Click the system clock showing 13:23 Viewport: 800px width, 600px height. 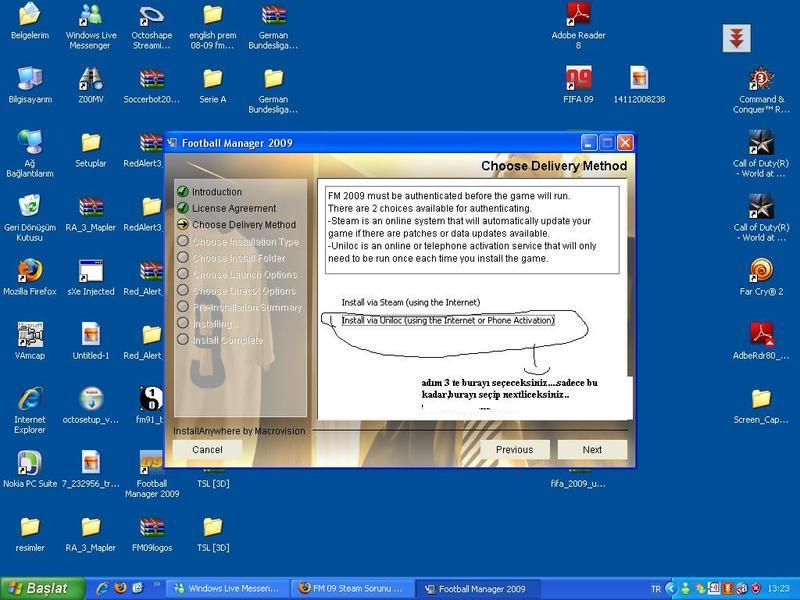click(x=778, y=589)
